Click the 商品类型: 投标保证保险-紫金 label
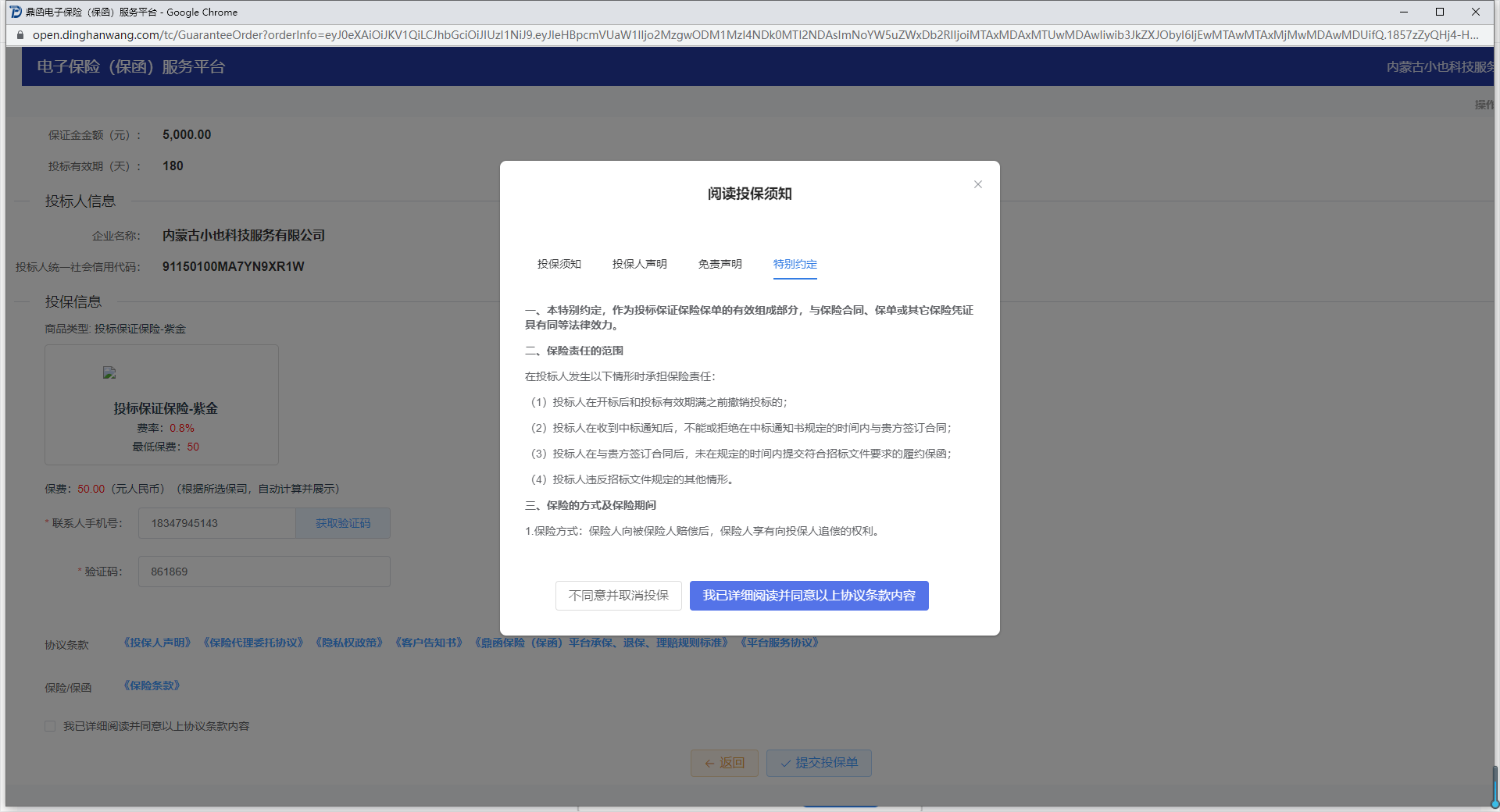Image resolution: width=1500 pixels, height=812 pixels. 116,329
